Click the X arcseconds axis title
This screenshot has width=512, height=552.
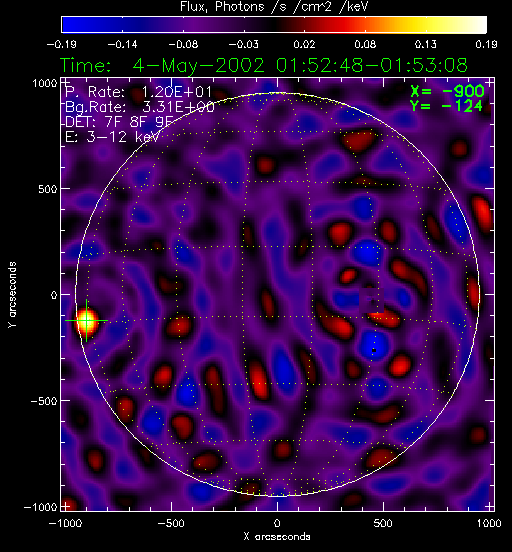[277, 537]
